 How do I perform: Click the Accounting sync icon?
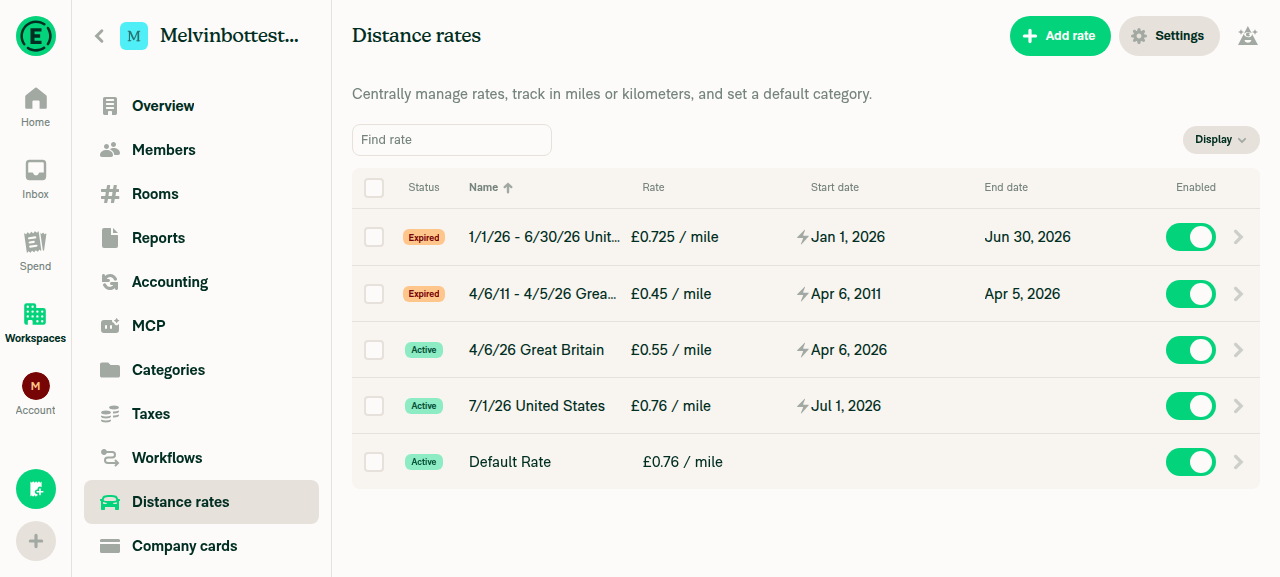pos(110,282)
